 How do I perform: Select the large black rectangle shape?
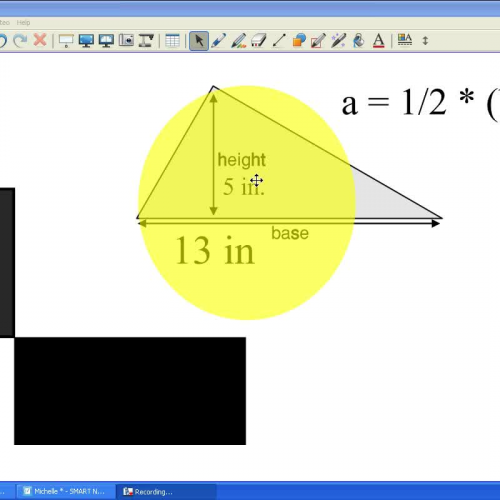pos(130,391)
